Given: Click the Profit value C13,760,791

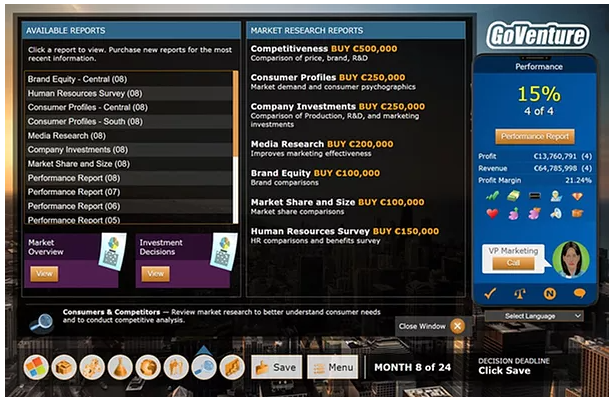Looking at the screenshot, I should [555, 156].
